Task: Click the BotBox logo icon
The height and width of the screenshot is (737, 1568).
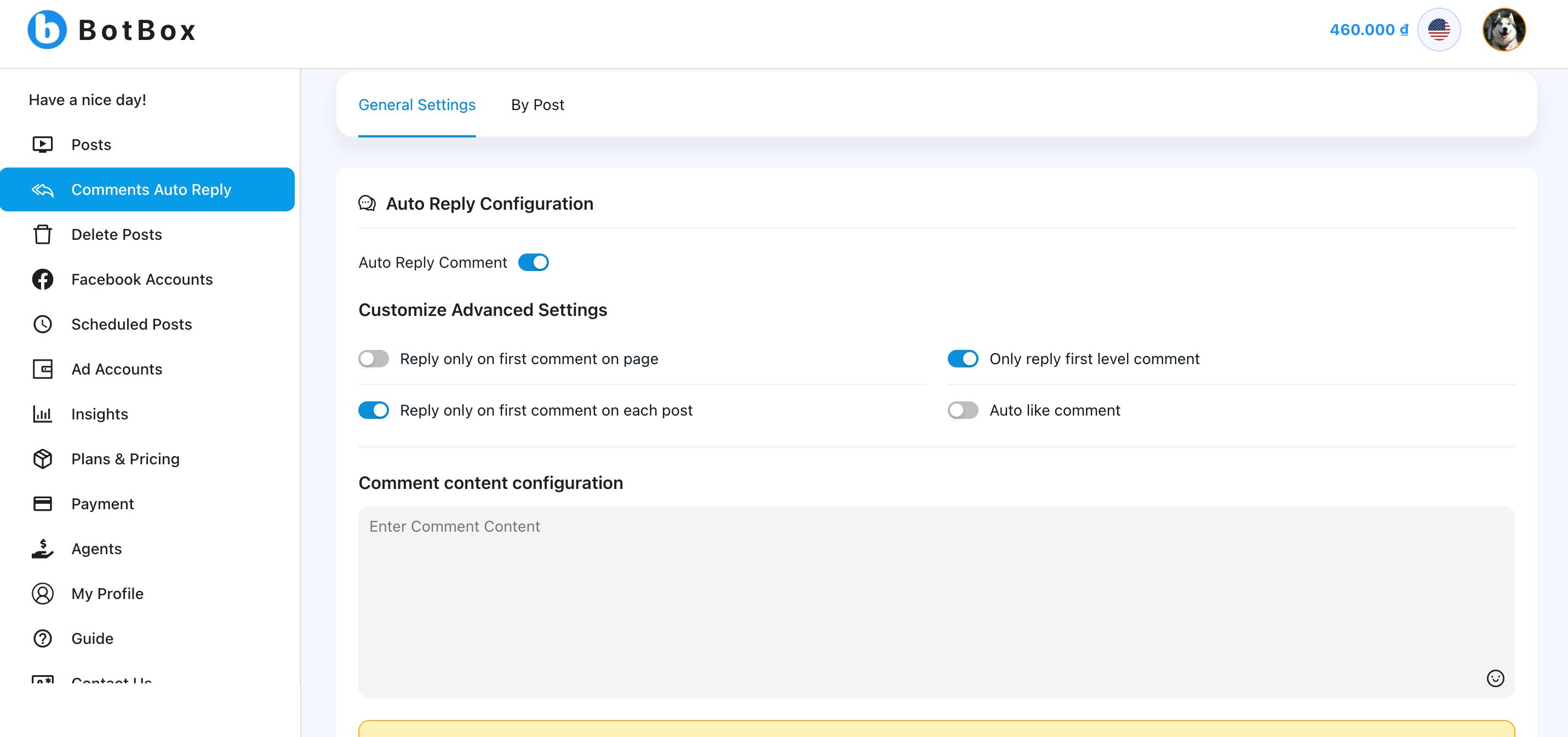Action: point(47,29)
